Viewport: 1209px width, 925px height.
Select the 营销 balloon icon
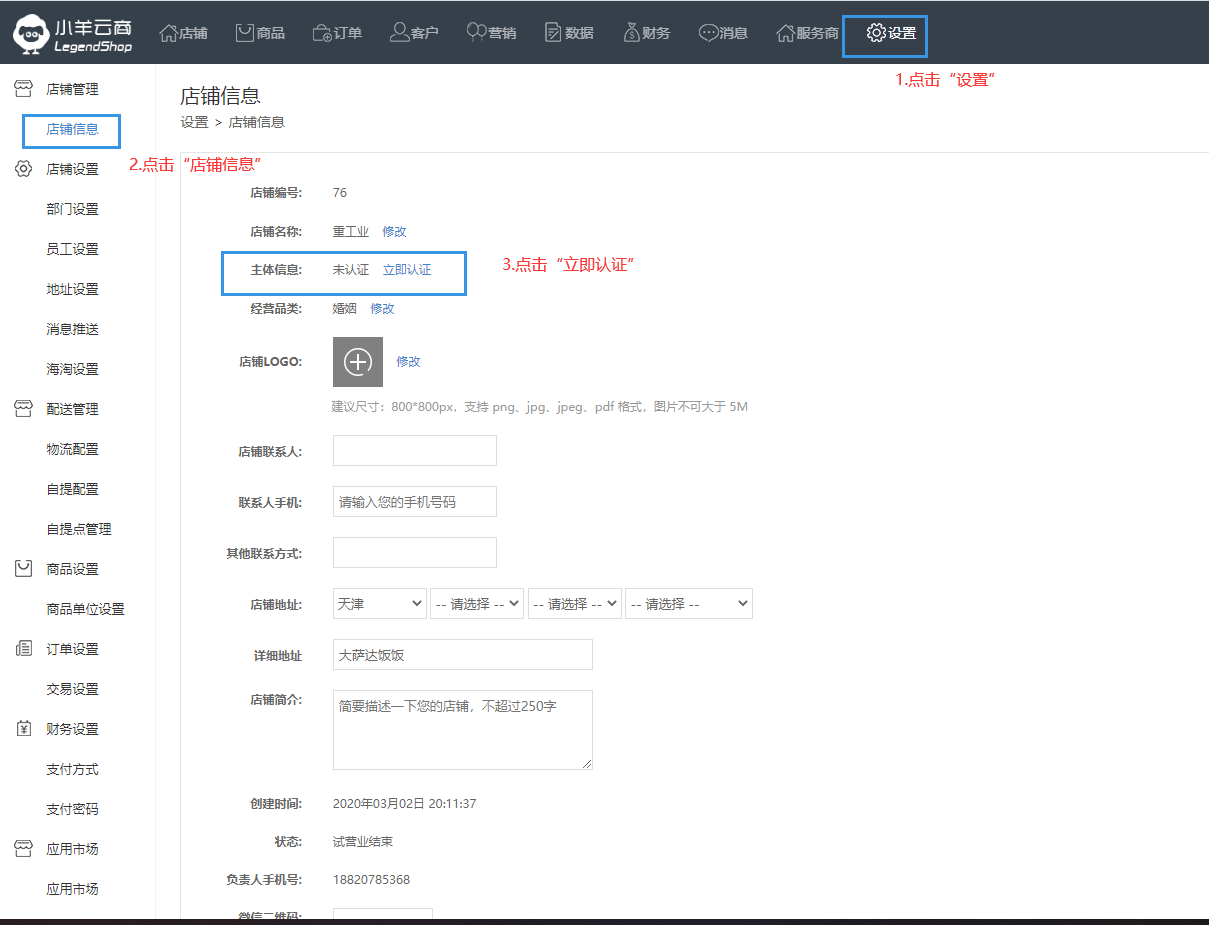pos(477,33)
